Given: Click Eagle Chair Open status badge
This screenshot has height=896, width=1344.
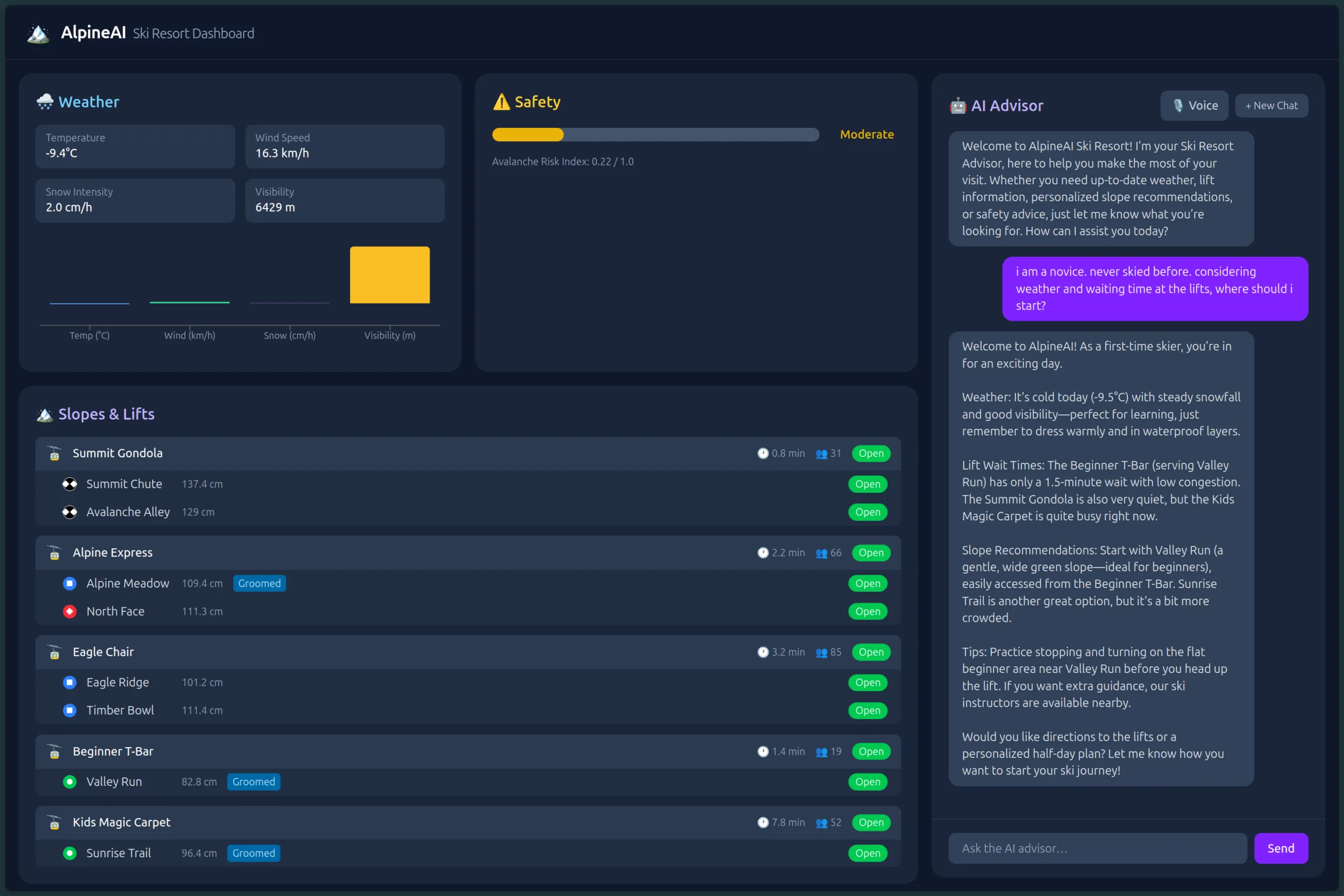Looking at the screenshot, I should click(x=871, y=653).
